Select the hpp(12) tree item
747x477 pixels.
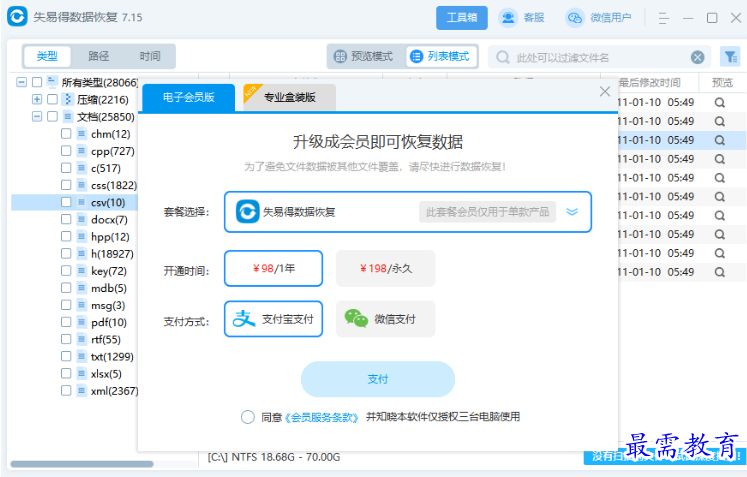click(x=110, y=237)
